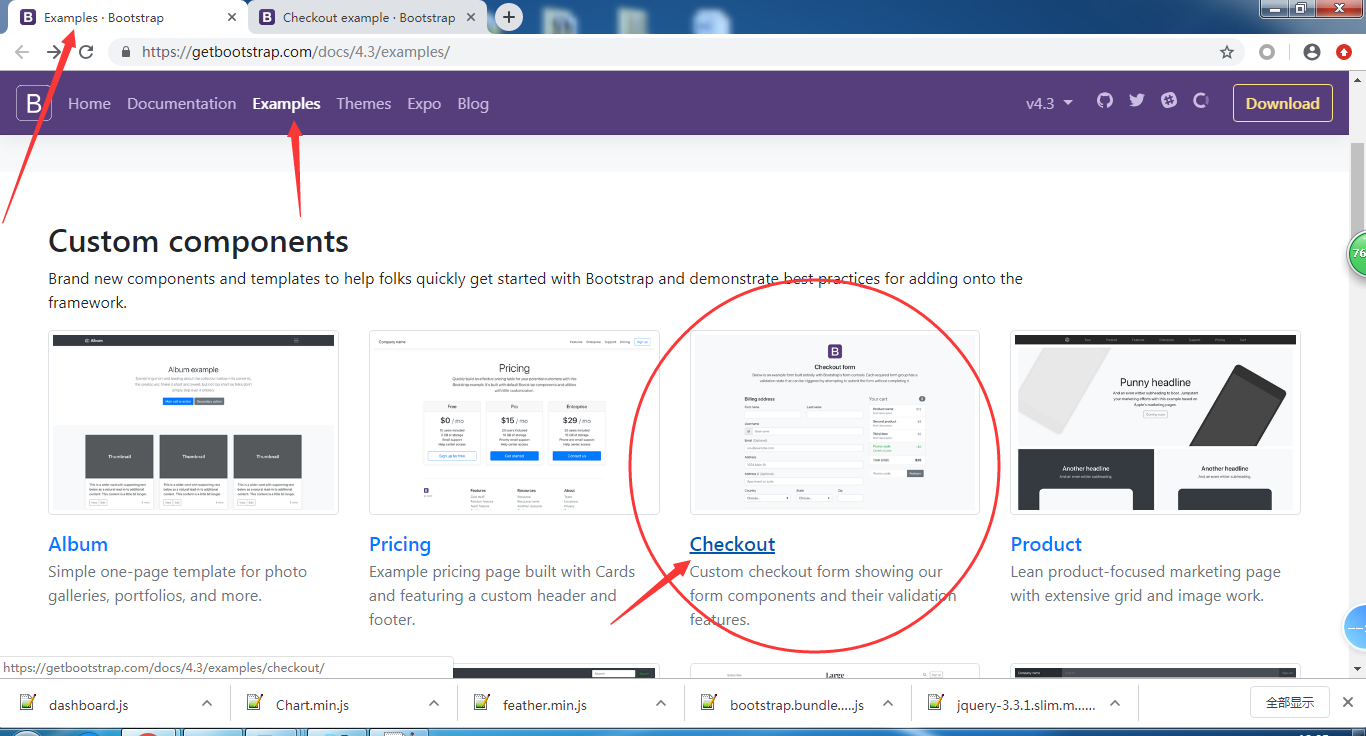Click the Album example thumbnail
Viewport: 1366px width, 736px height.
[x=193, y=422]
